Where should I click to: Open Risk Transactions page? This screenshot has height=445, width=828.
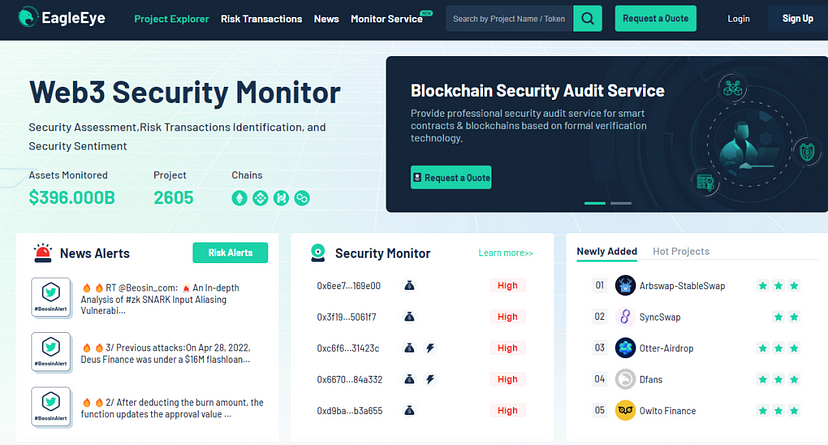[x=261, y=19]
